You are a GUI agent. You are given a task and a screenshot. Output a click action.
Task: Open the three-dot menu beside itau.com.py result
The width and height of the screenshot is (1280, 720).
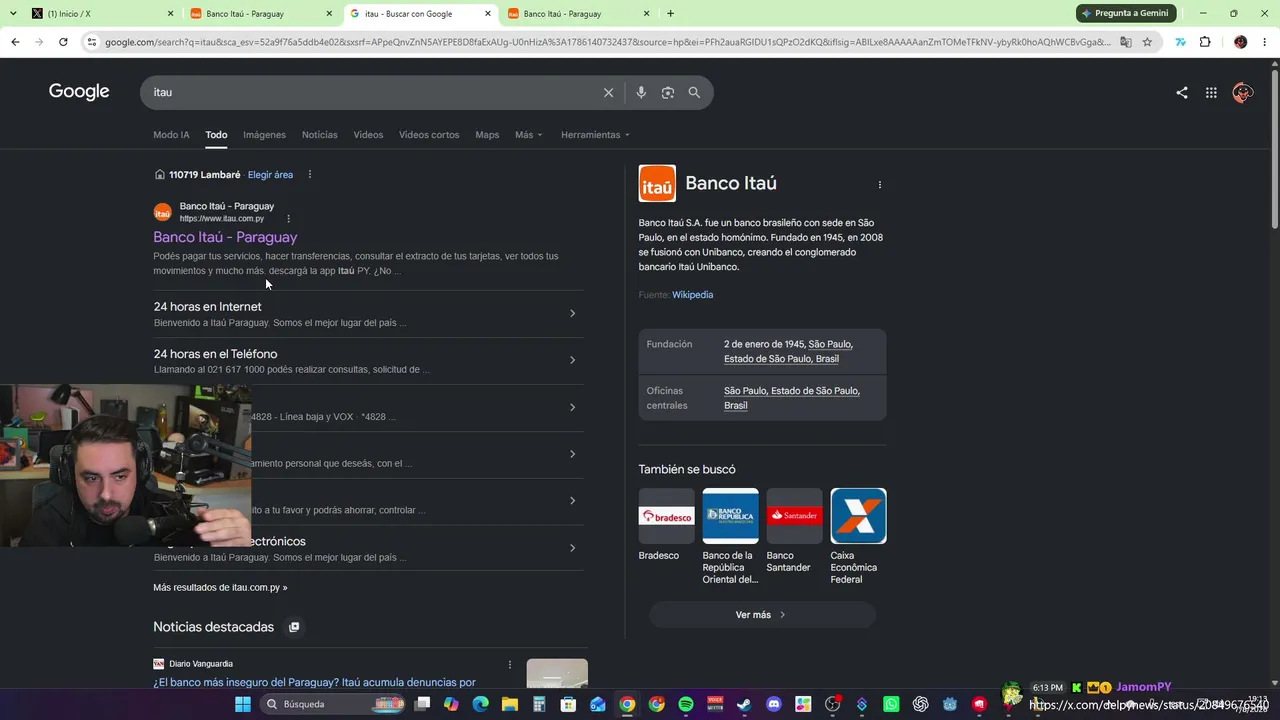tap(288, 218)
